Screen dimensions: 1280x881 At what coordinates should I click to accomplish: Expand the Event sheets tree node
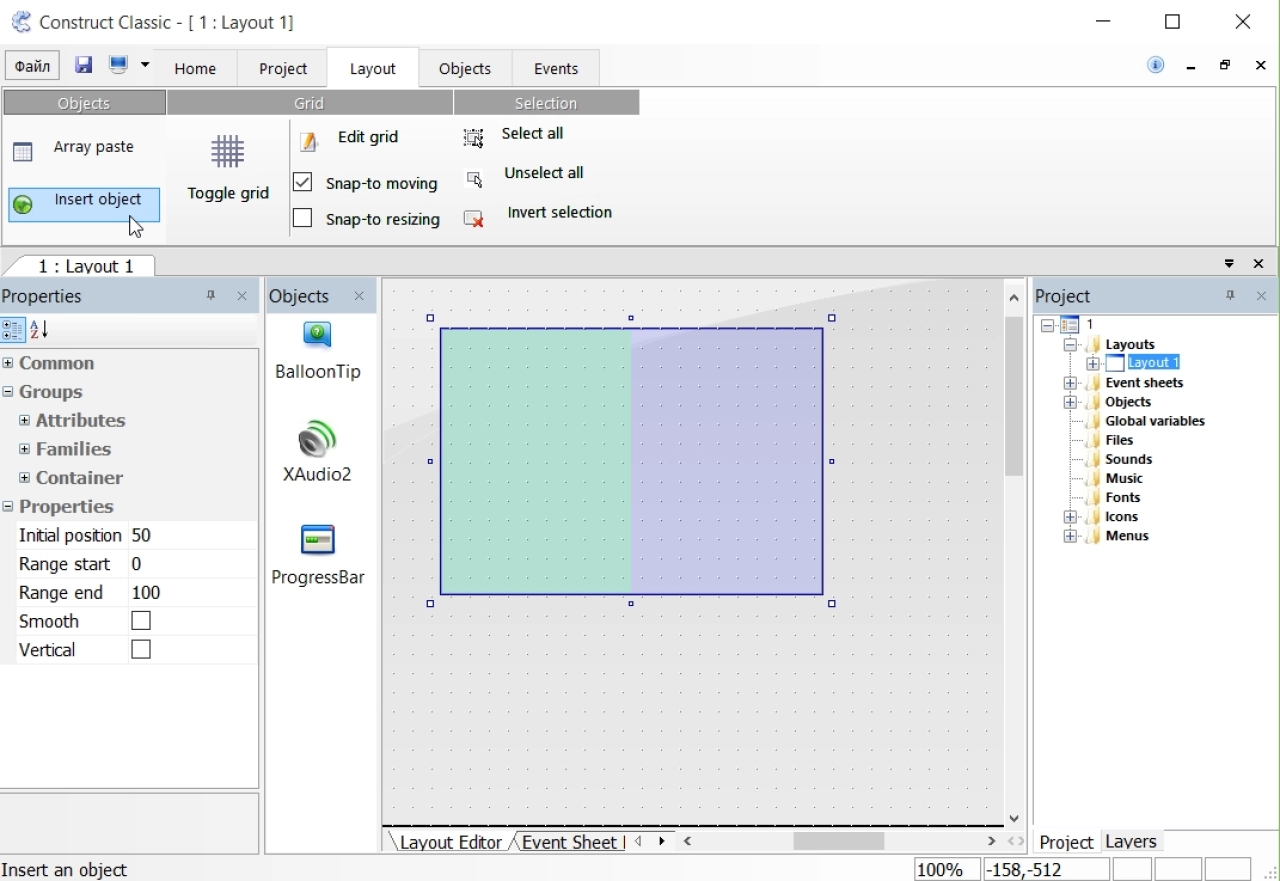point(1069,383)
